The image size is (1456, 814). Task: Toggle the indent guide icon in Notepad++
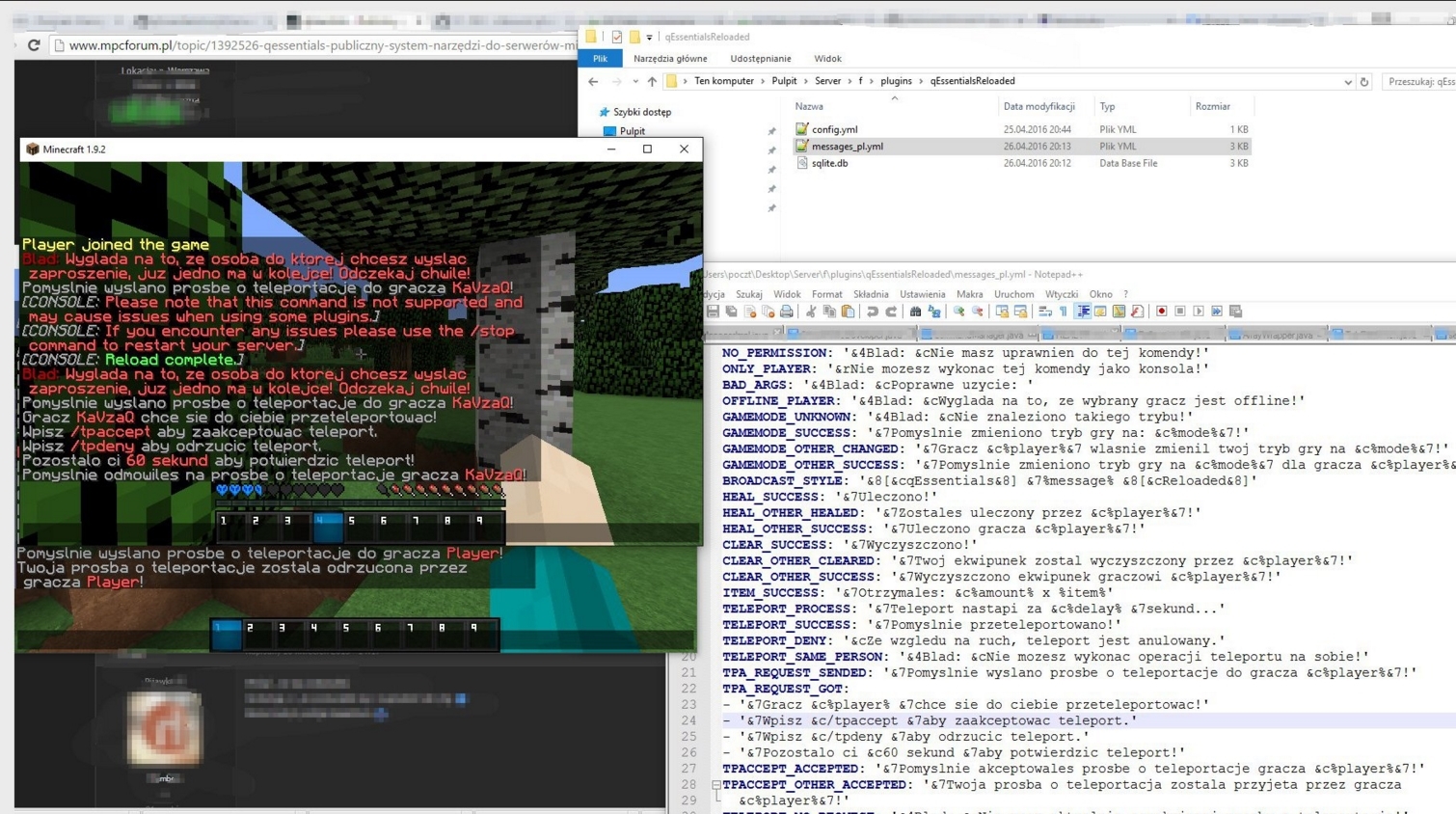[x=1083, y=312]
